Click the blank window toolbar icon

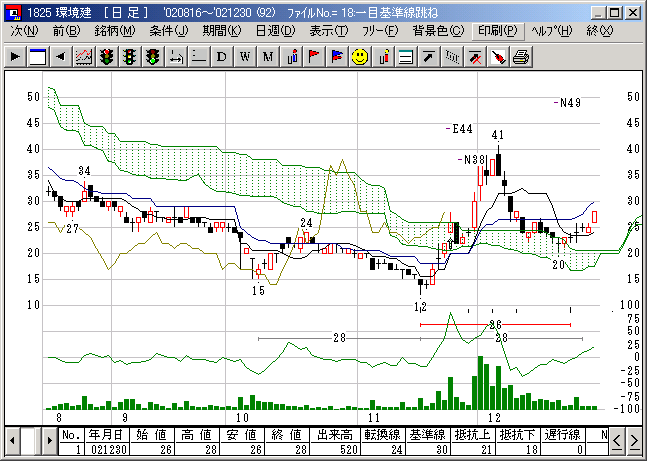[38, 56]
